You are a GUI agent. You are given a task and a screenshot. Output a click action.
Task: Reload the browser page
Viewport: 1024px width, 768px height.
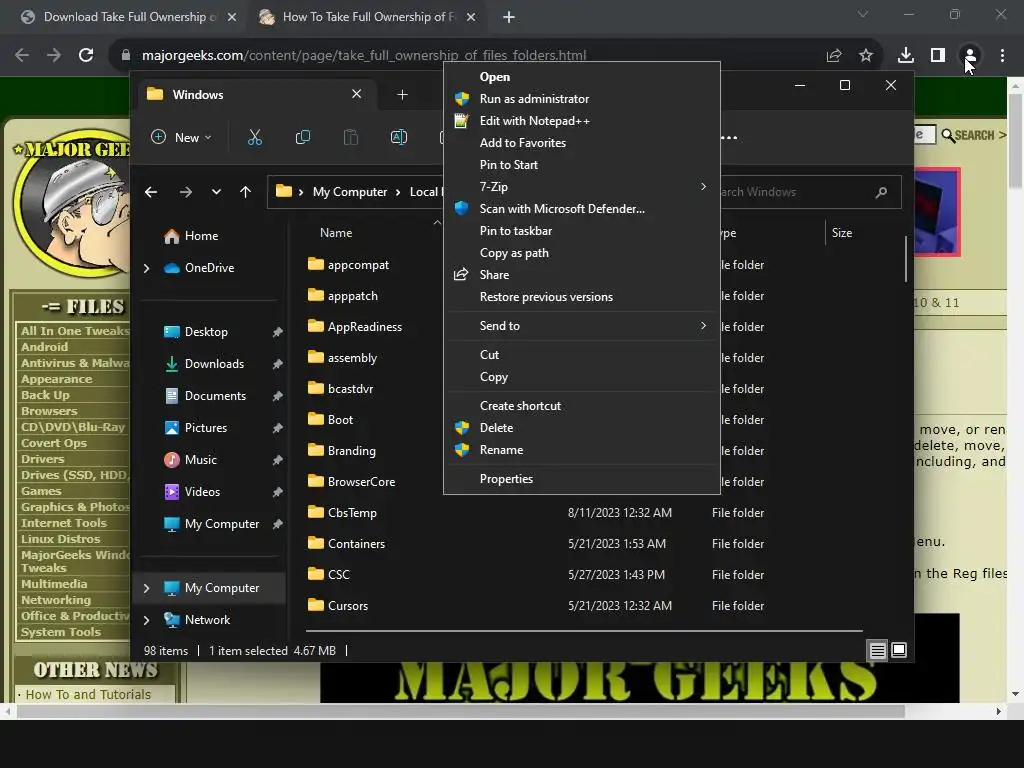click(x=86, y=55)
